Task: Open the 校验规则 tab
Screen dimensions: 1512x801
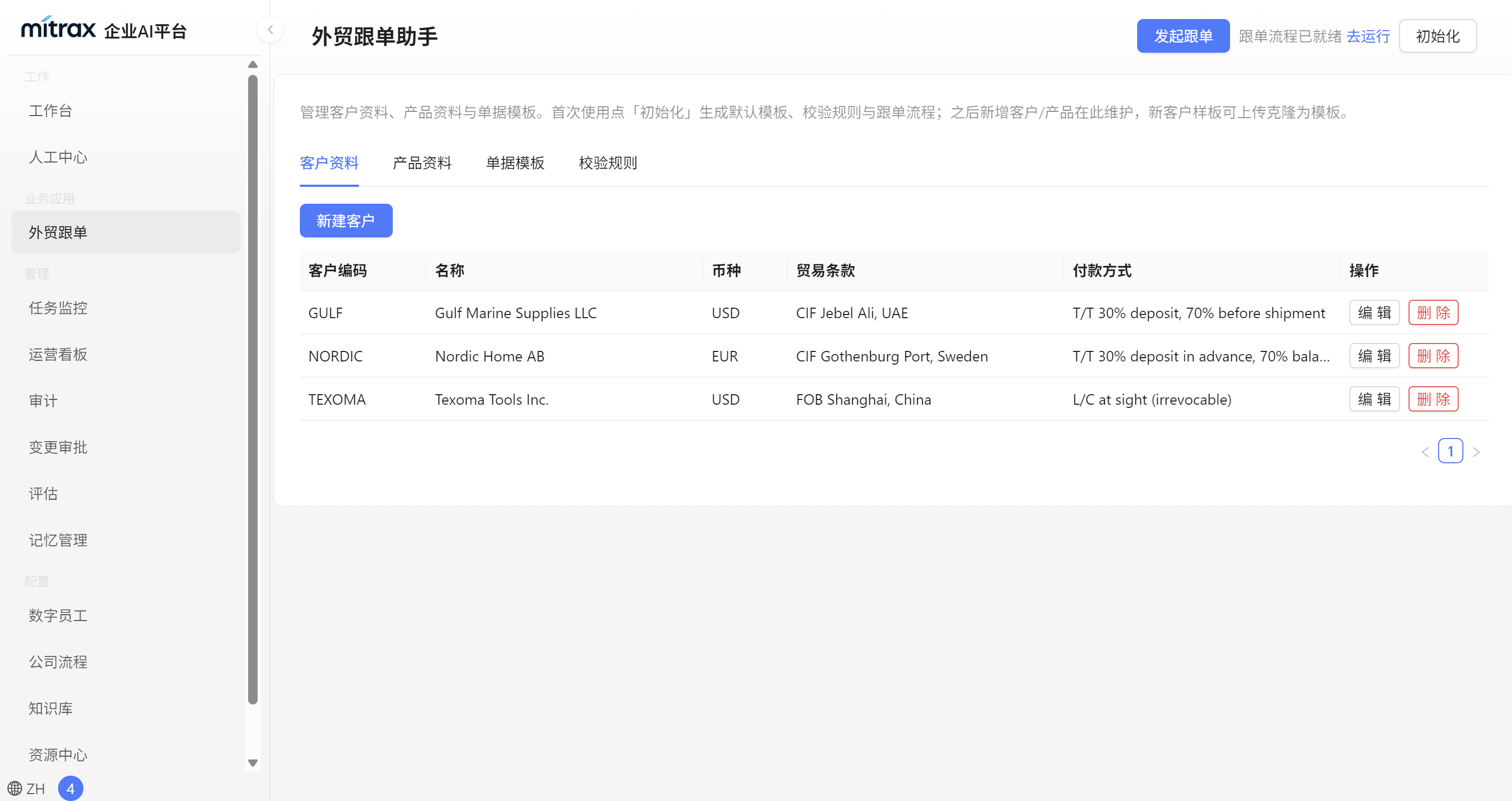Action: (x=608, y=163)
